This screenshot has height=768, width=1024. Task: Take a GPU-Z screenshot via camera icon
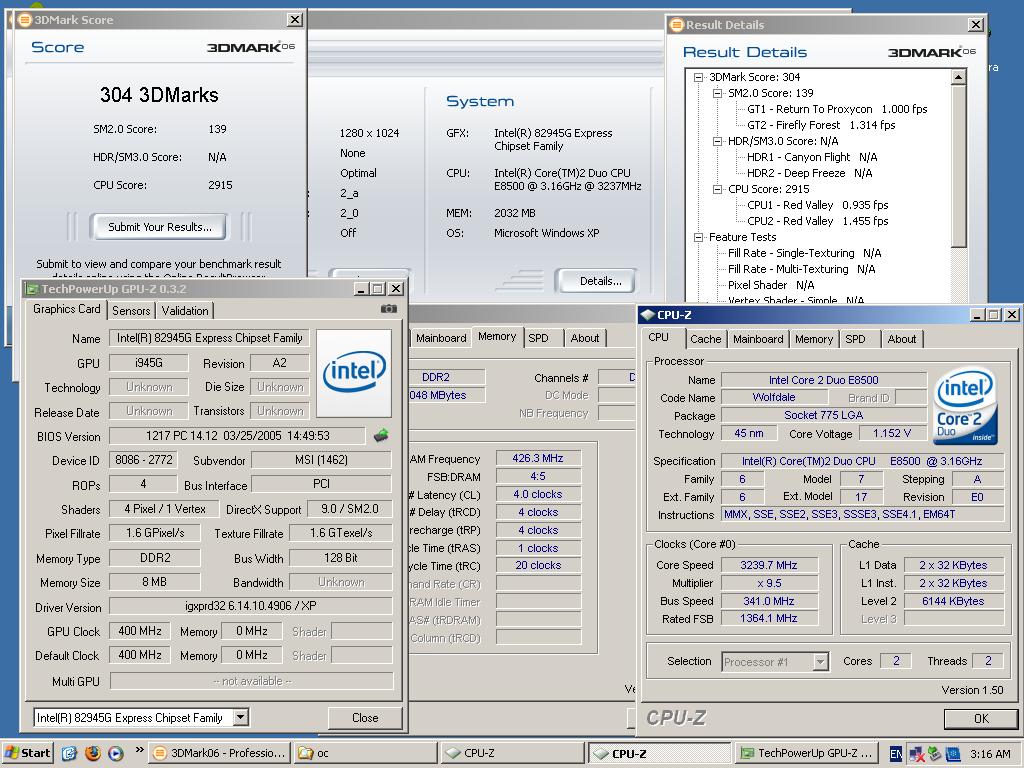click(389, 309)
